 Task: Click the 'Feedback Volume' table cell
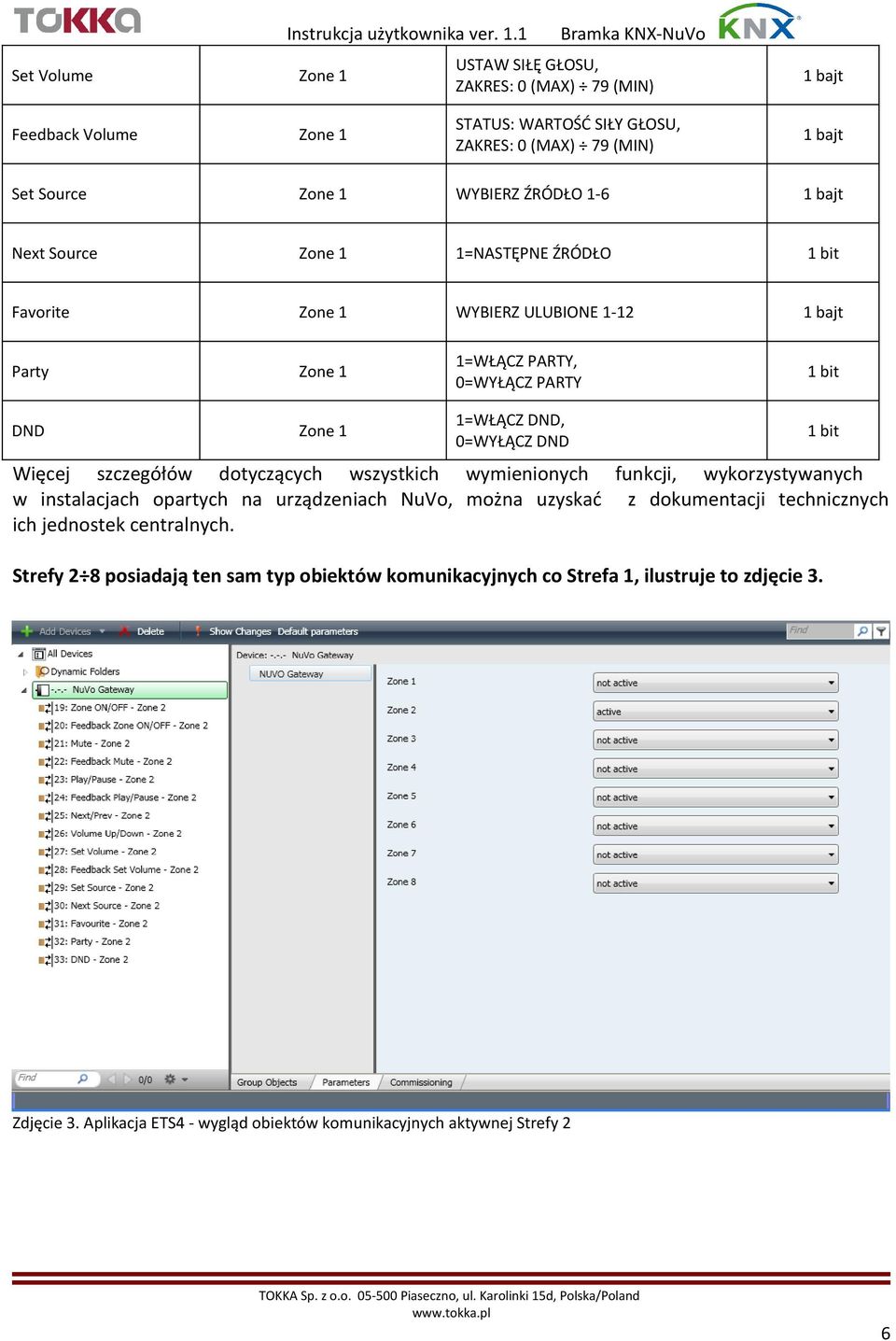tap(101, 134)
